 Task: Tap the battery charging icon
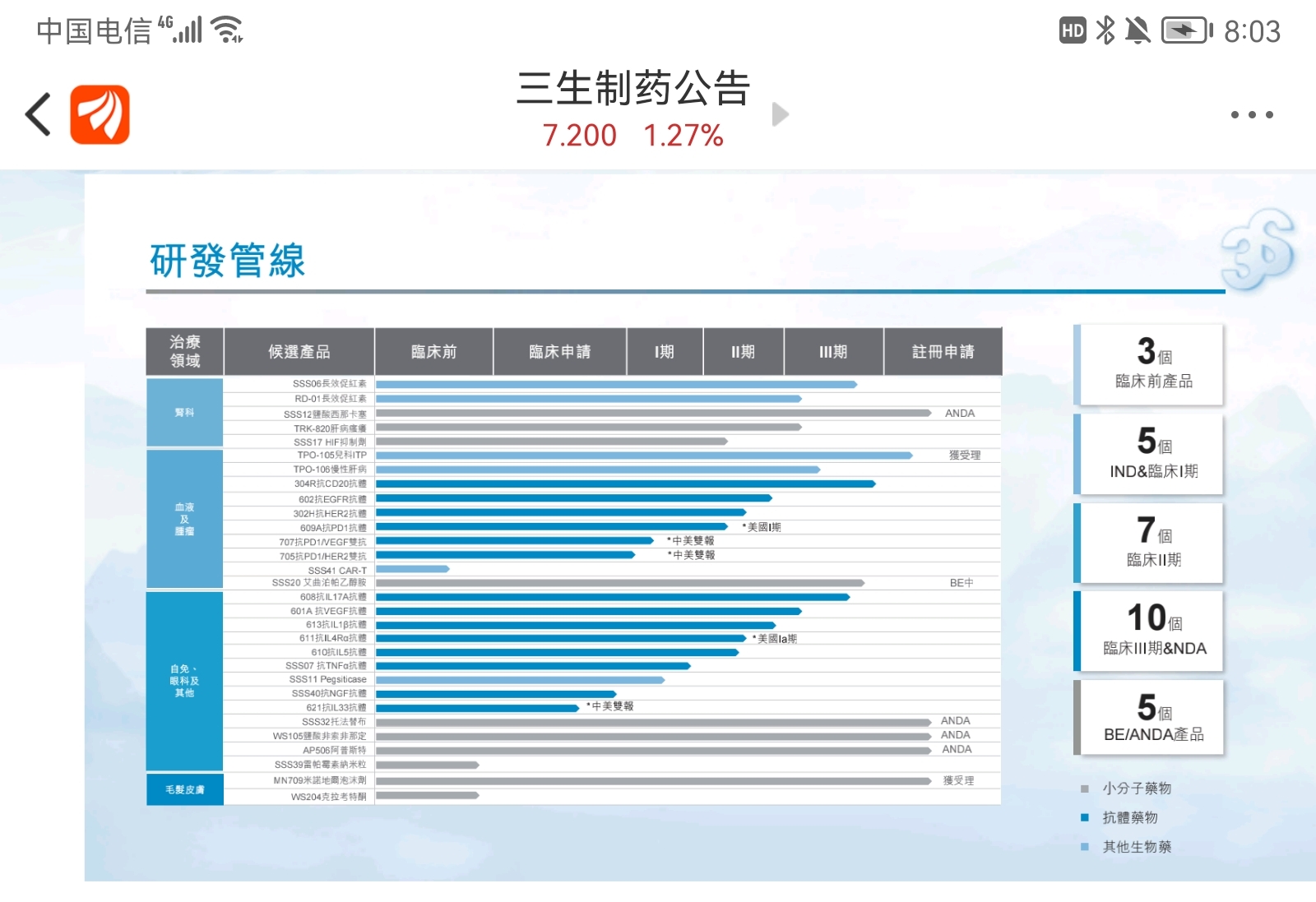(1187, 30)
